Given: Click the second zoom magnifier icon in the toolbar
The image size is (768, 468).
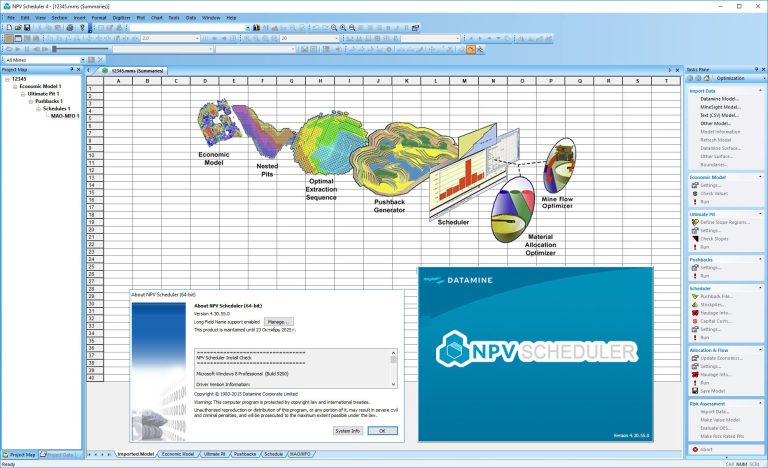Looking at the screenshot, I should point(343,28).
